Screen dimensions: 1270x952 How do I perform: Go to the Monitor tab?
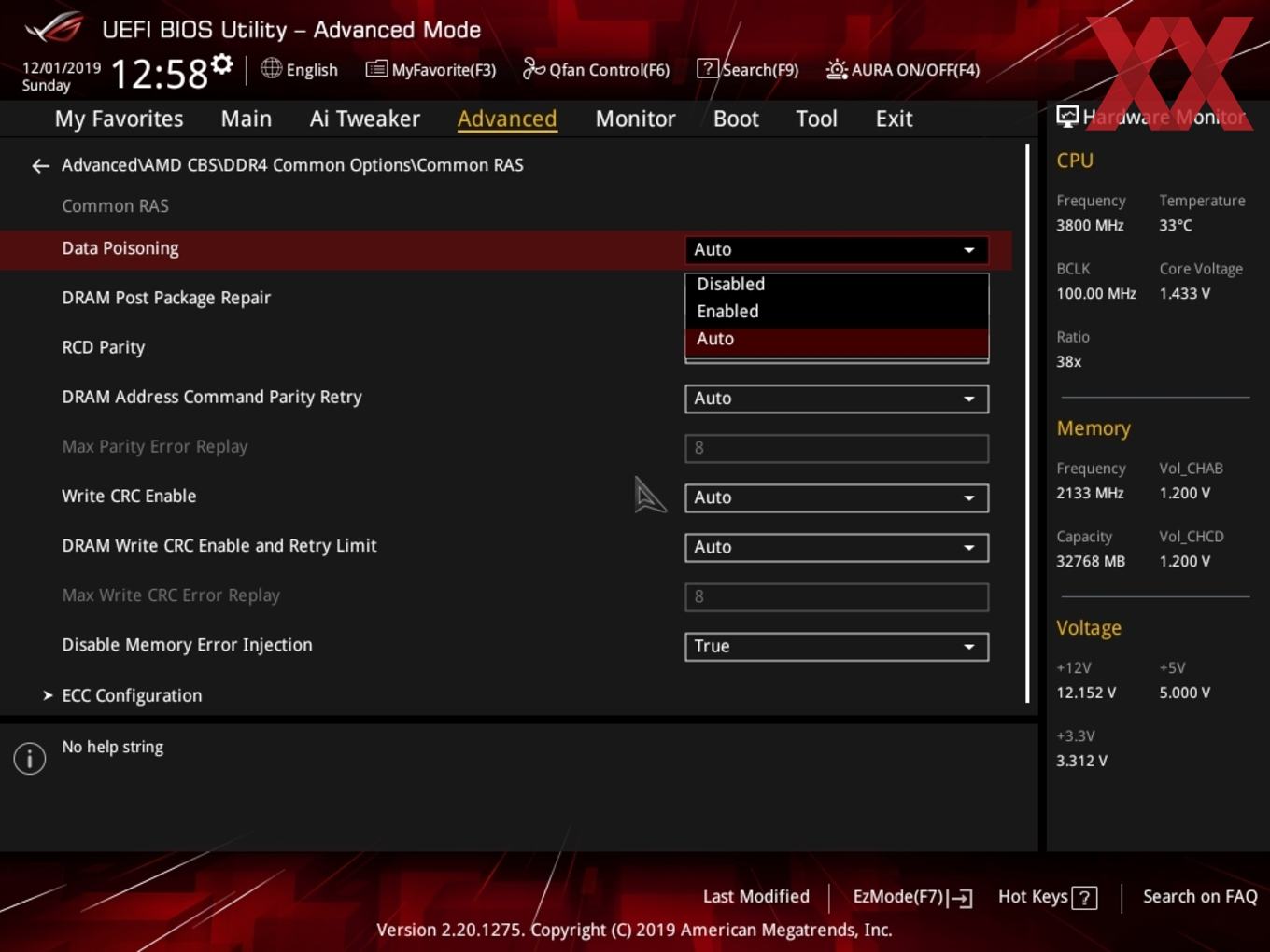635,119
